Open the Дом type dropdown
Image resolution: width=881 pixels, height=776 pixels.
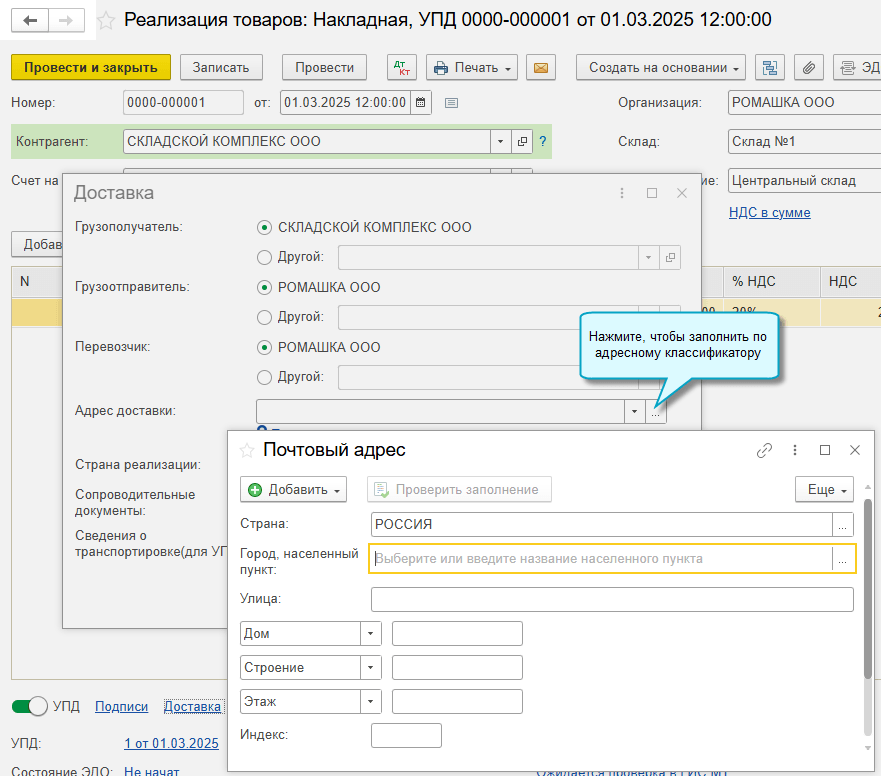point(371,634)
